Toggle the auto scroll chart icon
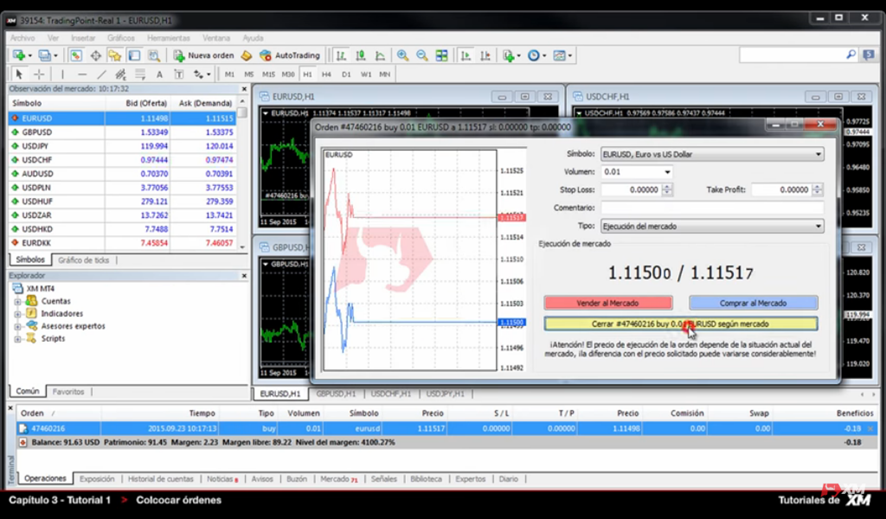Viewport: 886px width, 519px height. (x=466, y=55)
